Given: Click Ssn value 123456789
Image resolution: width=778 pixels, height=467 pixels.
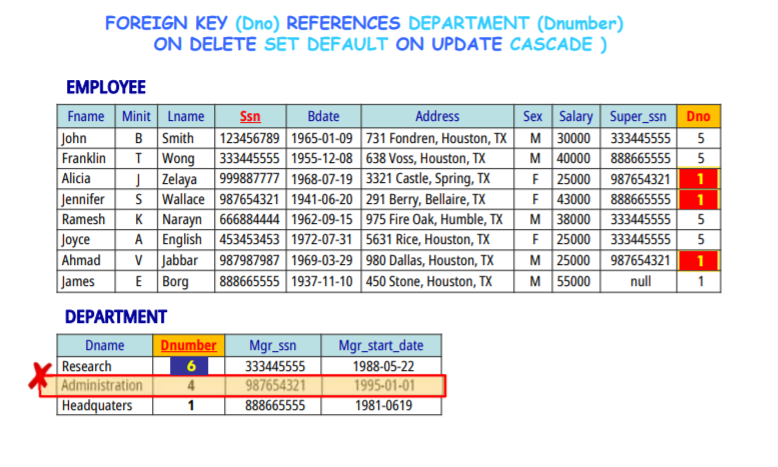Looking at the screenshot, I should [x=250, y=138].
